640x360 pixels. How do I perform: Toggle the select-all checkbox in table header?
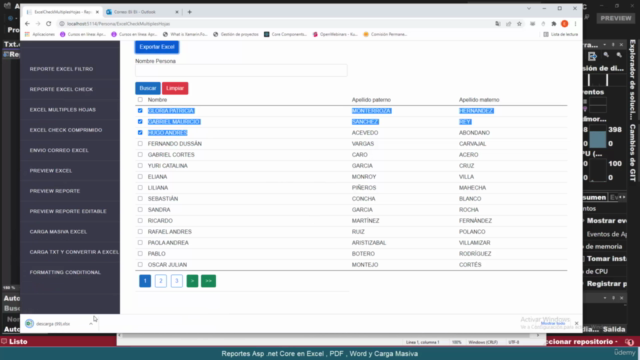pos(140,100)
